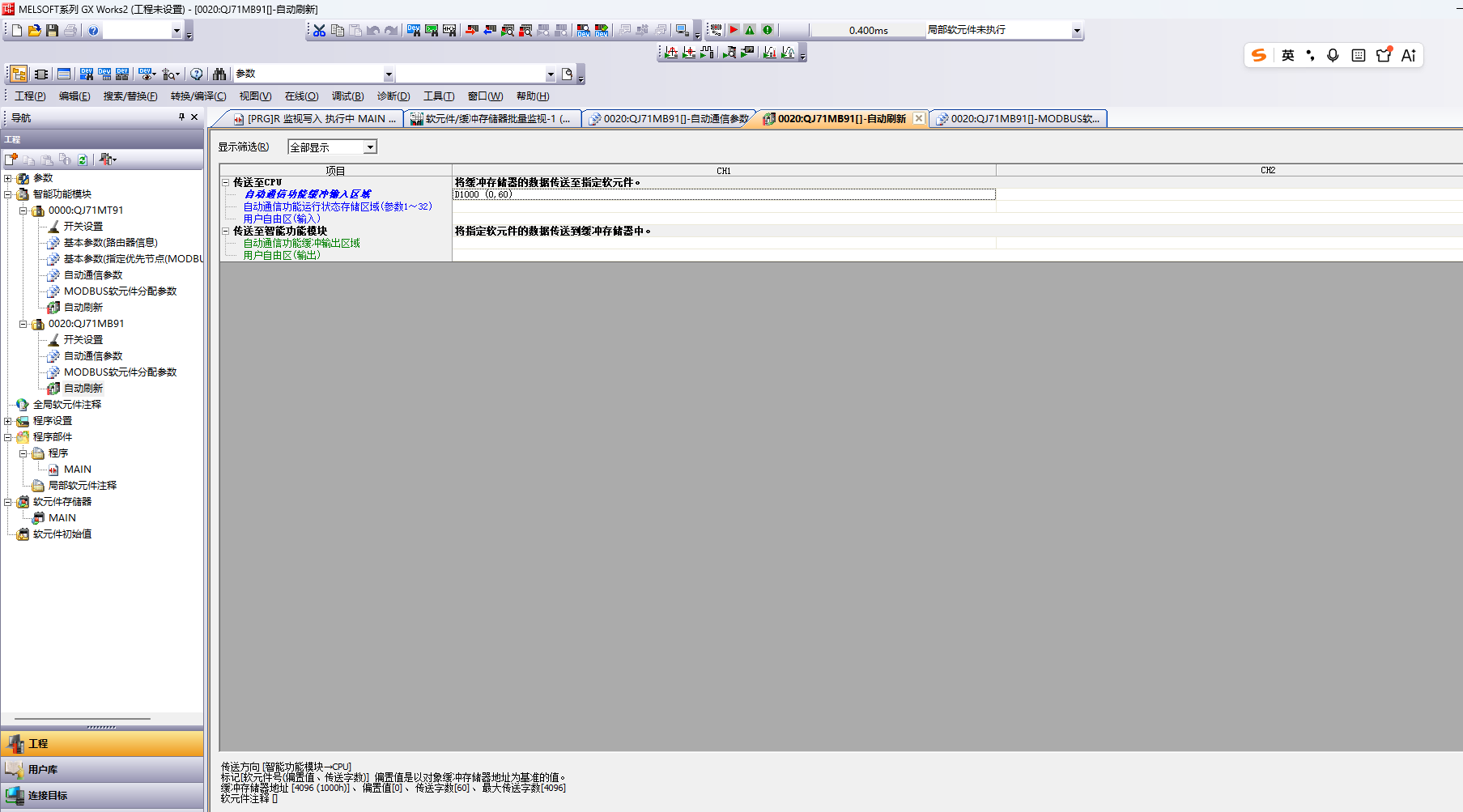The width and height of the screenshot is (1463, 812).
Task: Toggle the navigation window view icon
Action: click(x=19, y=74)
